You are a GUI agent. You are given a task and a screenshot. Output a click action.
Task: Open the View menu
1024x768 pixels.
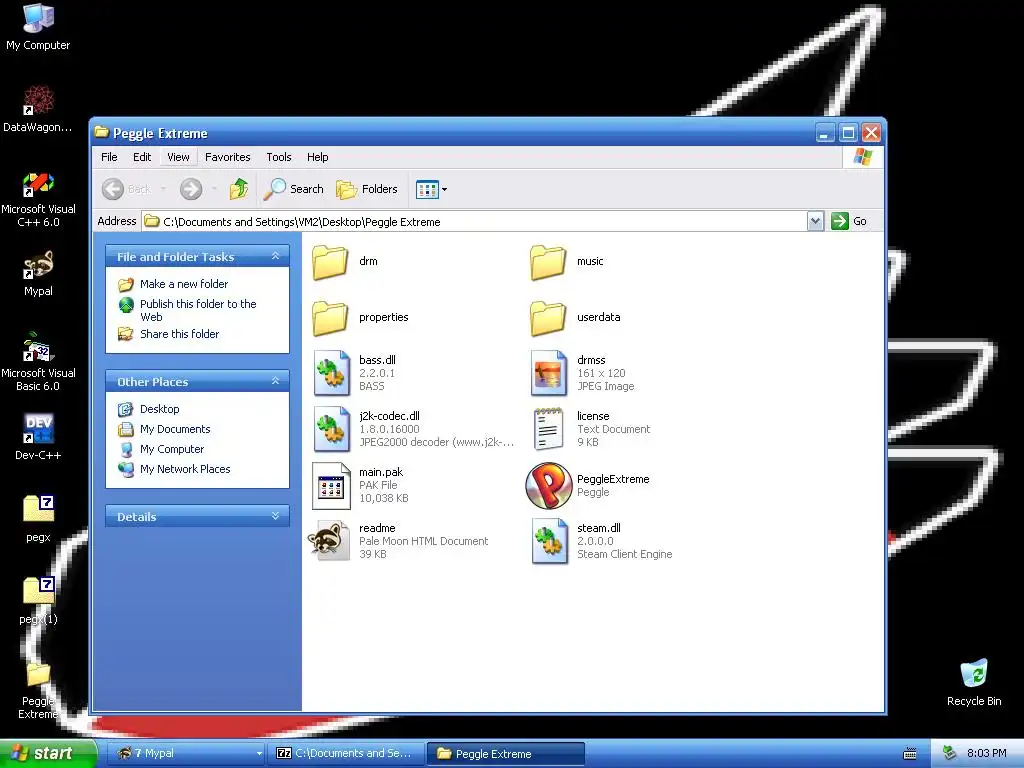point(178,157)
